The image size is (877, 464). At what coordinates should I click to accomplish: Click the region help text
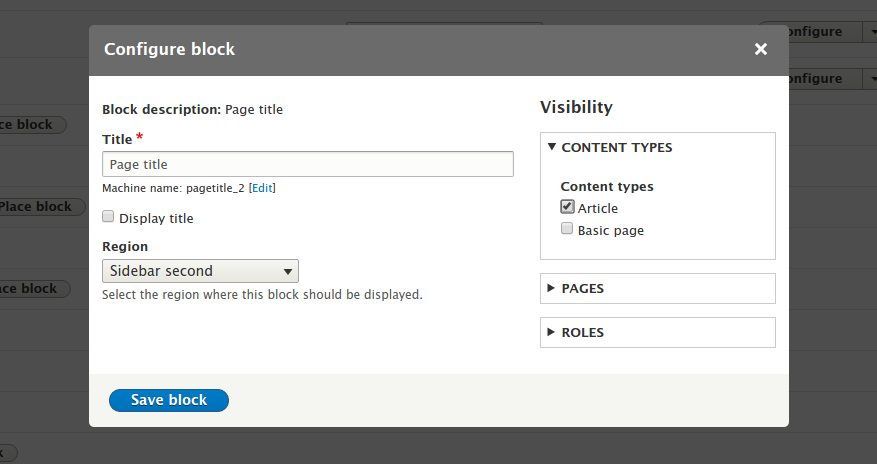coord(262,295)
